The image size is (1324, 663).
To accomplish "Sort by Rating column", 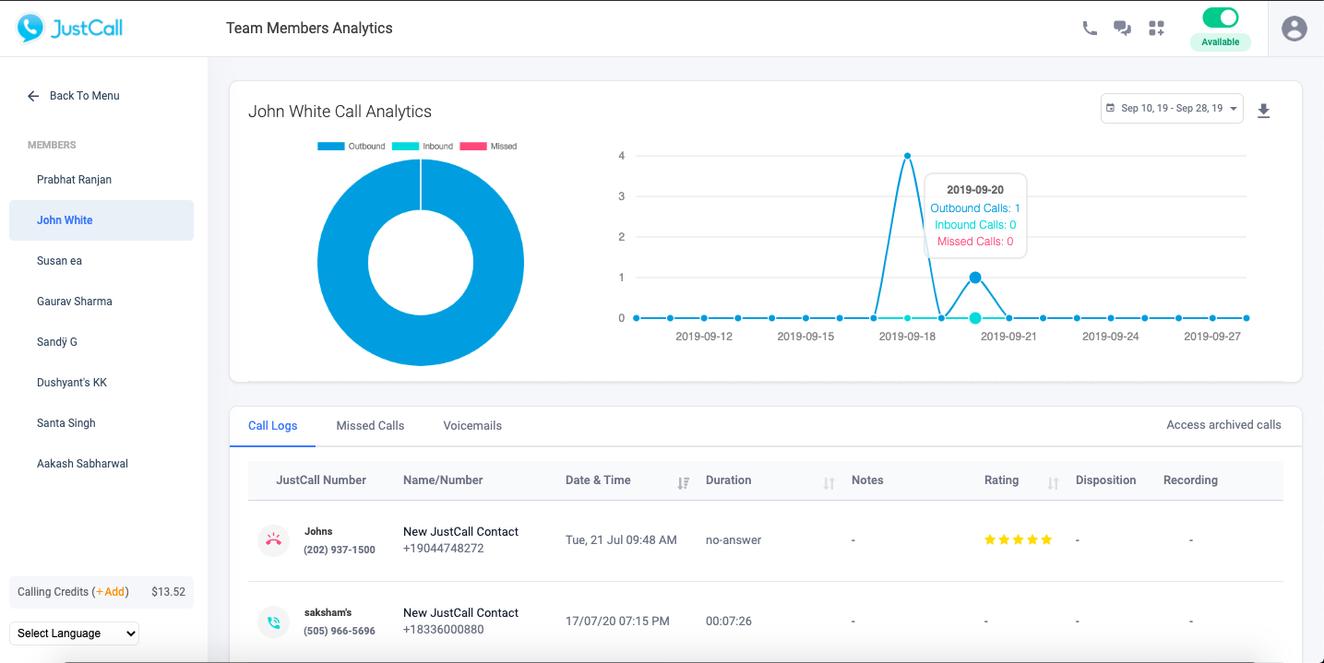I will (x=1053, y=482).
